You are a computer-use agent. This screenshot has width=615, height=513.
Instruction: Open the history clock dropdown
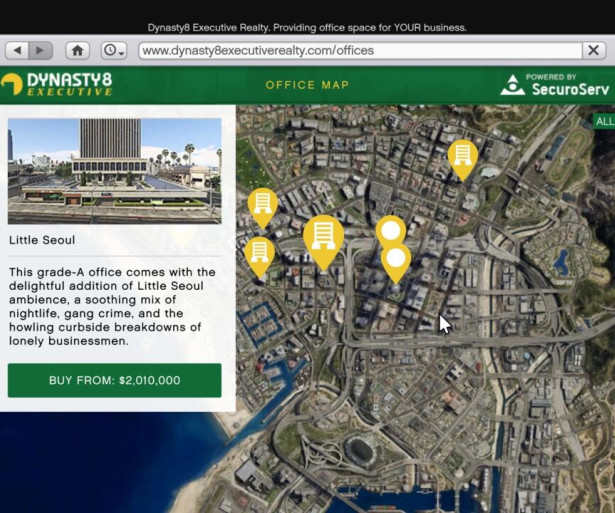[x=114, y=50]
